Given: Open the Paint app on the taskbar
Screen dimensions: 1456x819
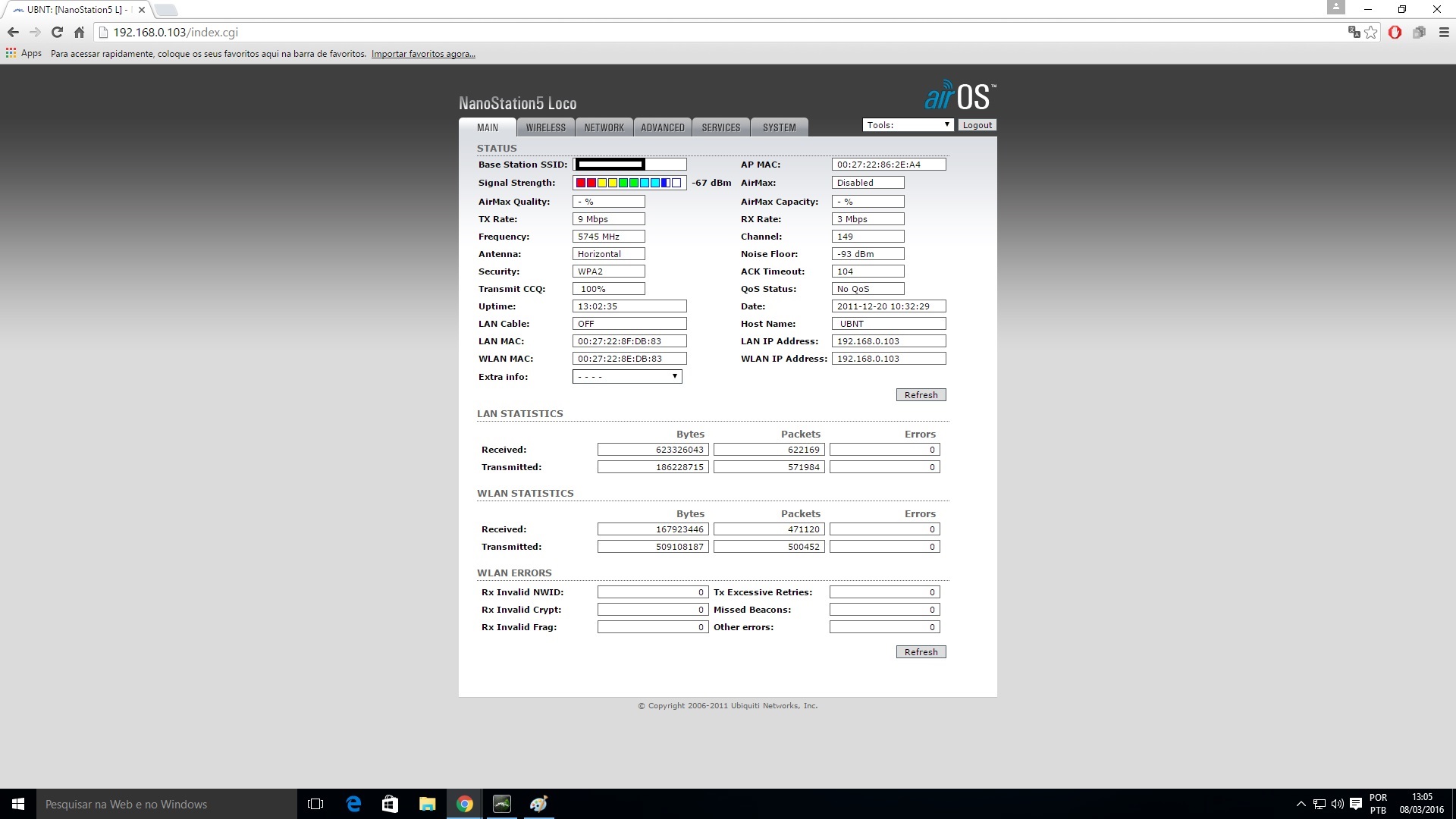Looking at the screenshot, I should click(539, 804).
